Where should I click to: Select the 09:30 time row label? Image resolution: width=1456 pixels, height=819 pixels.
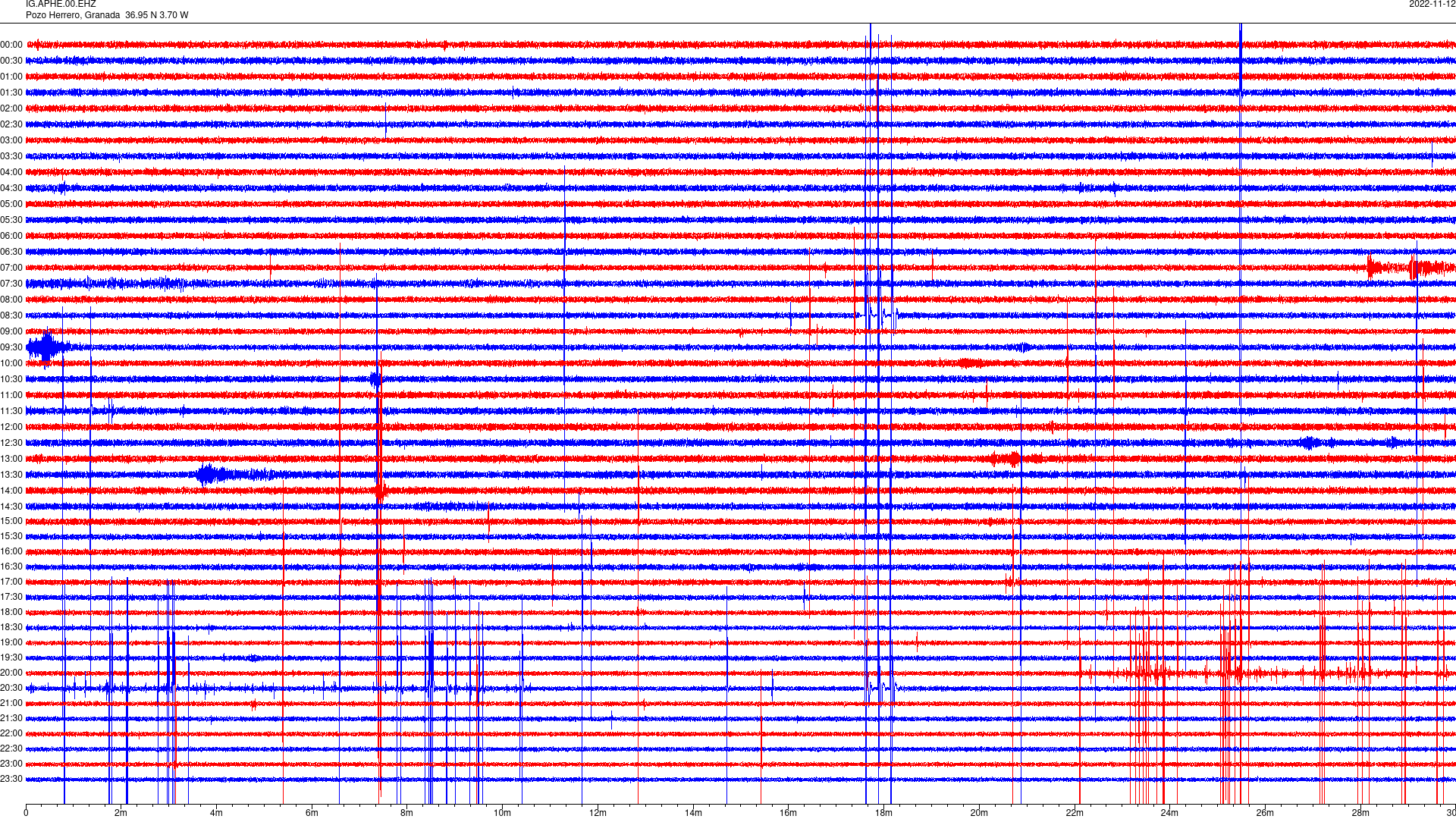coord(11,347)
